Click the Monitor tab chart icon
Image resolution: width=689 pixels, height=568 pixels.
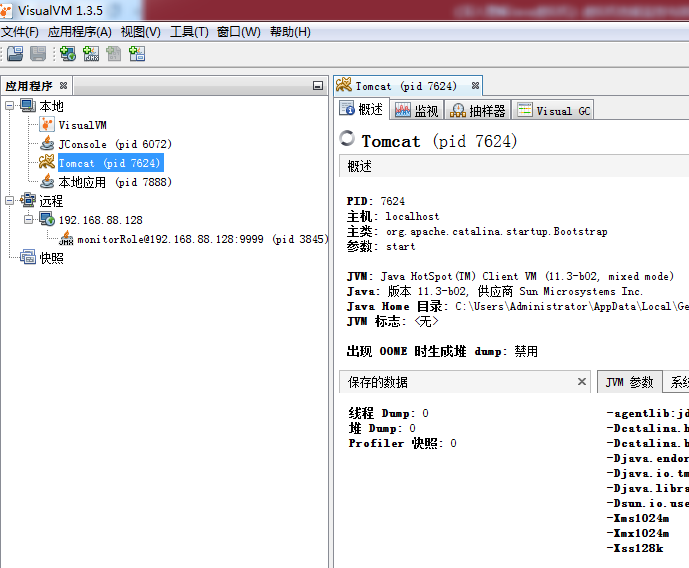(403, 110)
